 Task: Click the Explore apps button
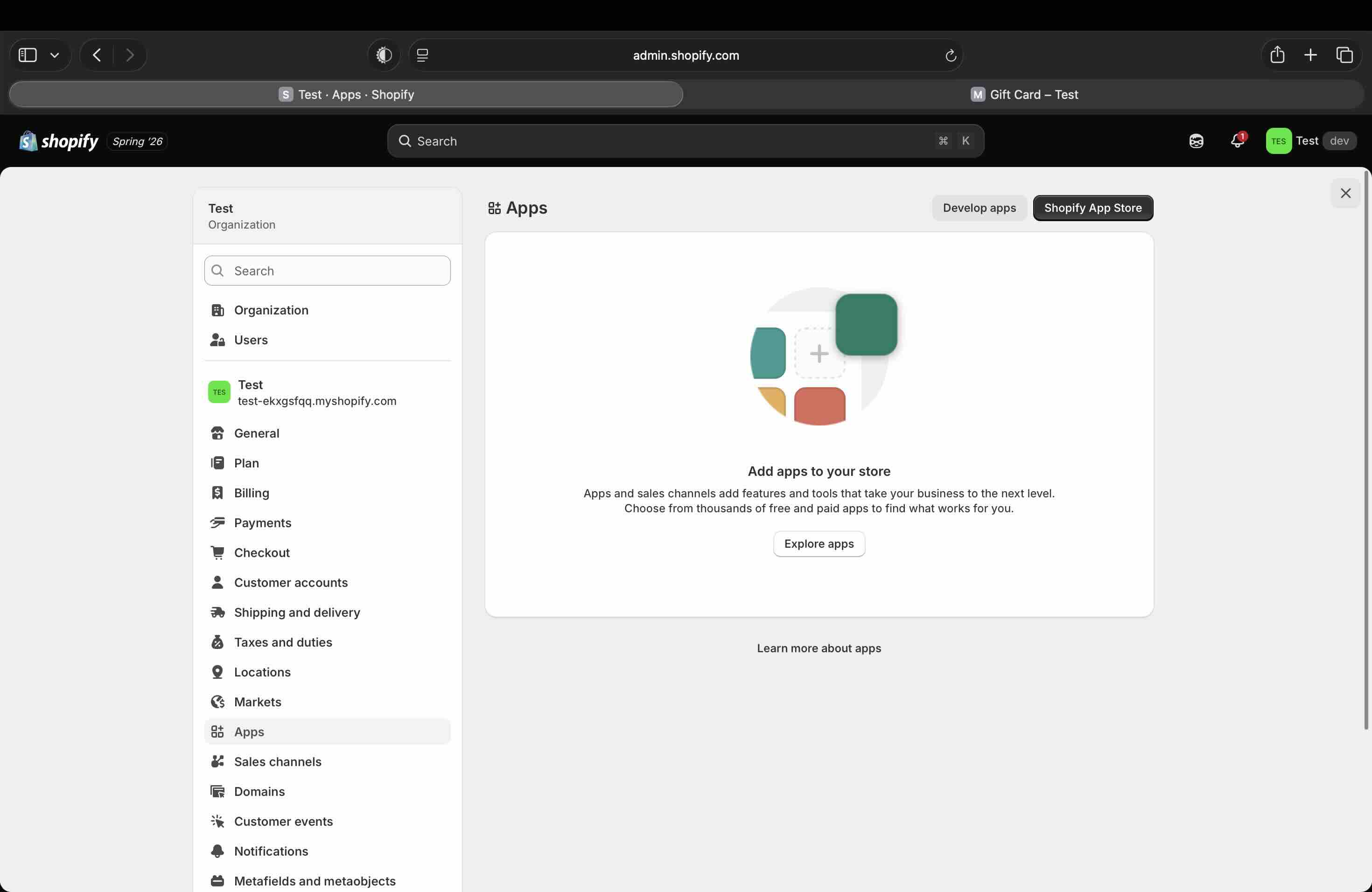pyautogui.click(x=819, y=544)
